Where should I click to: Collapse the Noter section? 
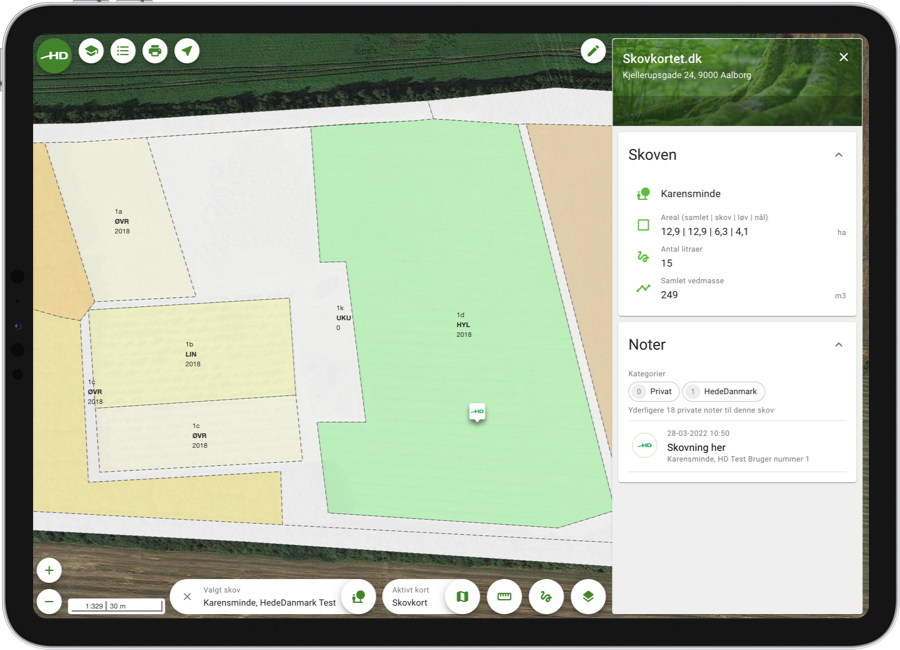click(839, 345)
